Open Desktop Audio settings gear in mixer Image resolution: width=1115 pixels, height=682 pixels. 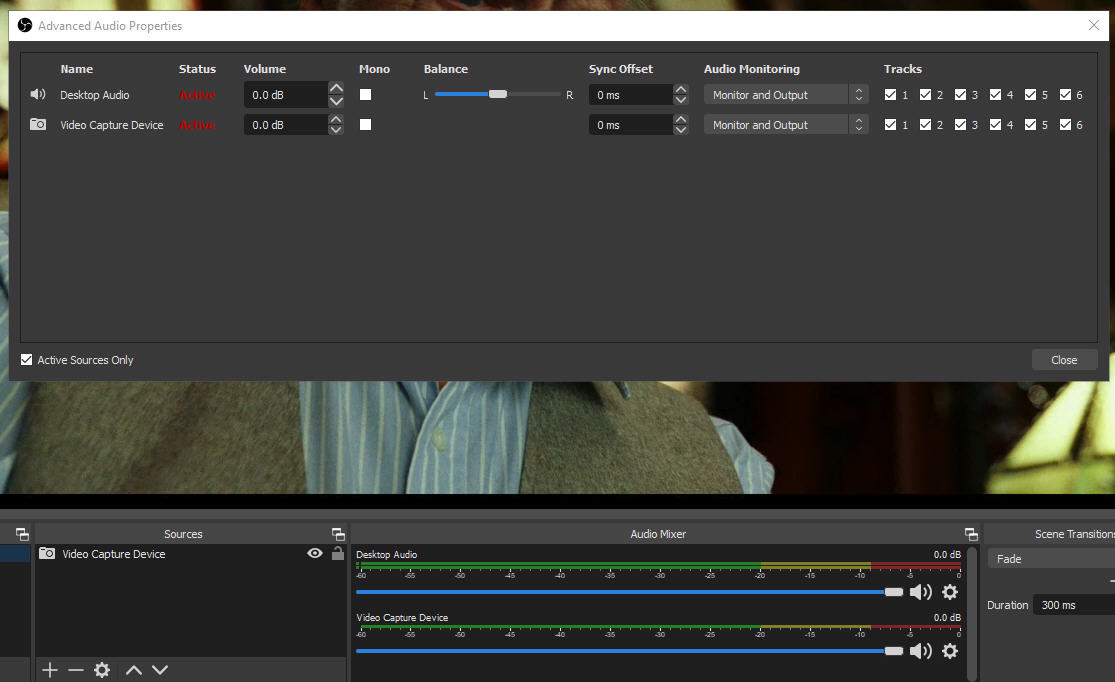pyautogui.click(x=950, y=592)
